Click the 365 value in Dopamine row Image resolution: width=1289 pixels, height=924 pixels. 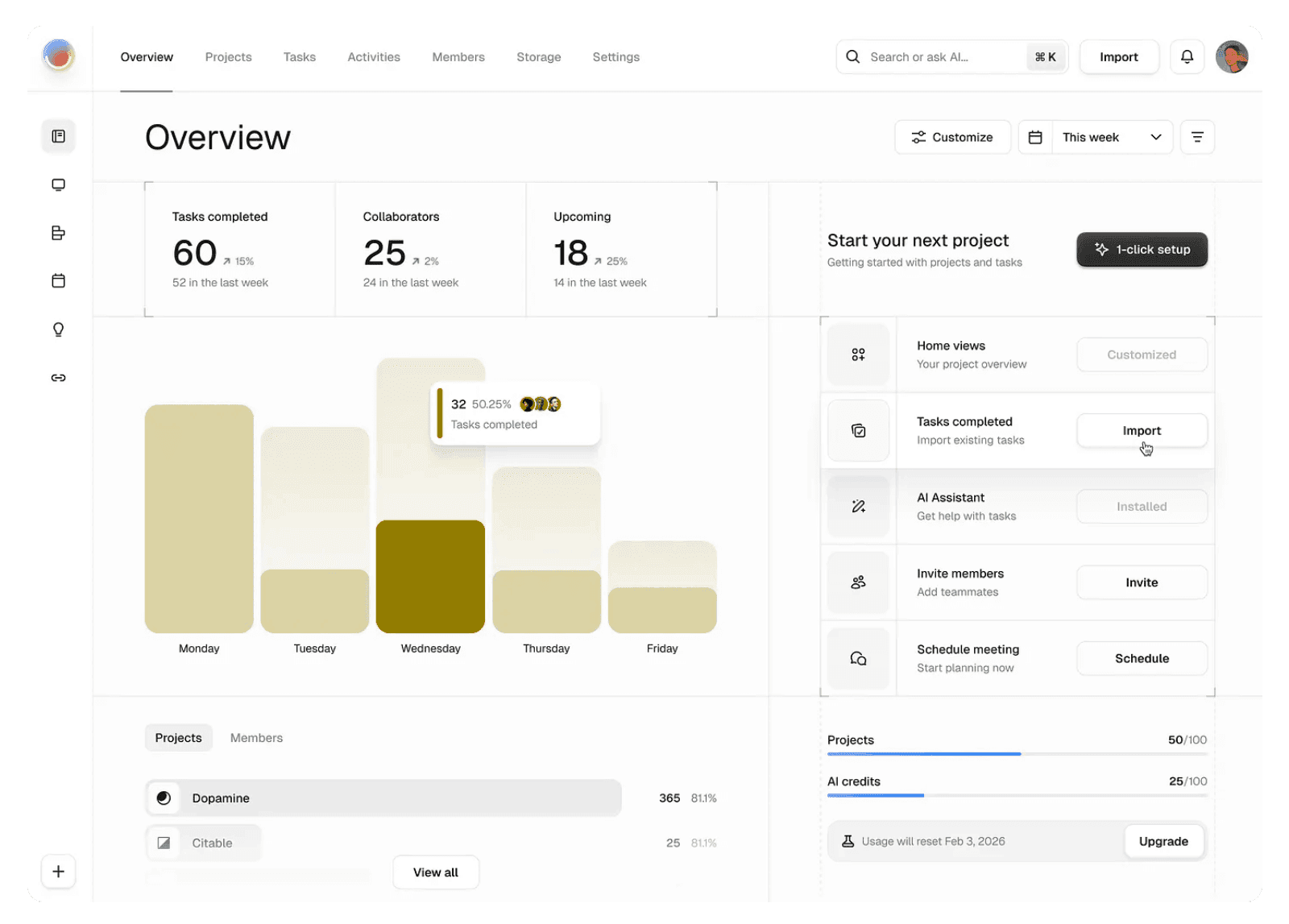[669, 798]
